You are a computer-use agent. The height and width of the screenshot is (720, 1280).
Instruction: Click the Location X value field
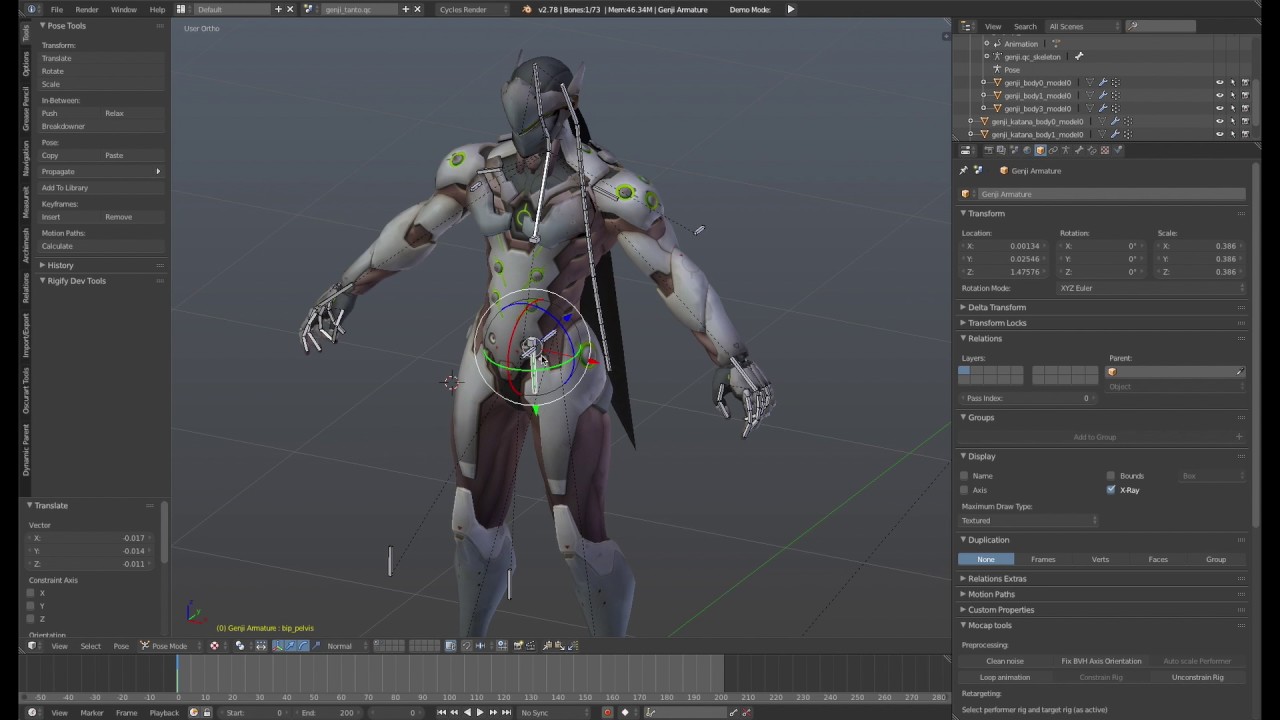tap(1004, 246)
